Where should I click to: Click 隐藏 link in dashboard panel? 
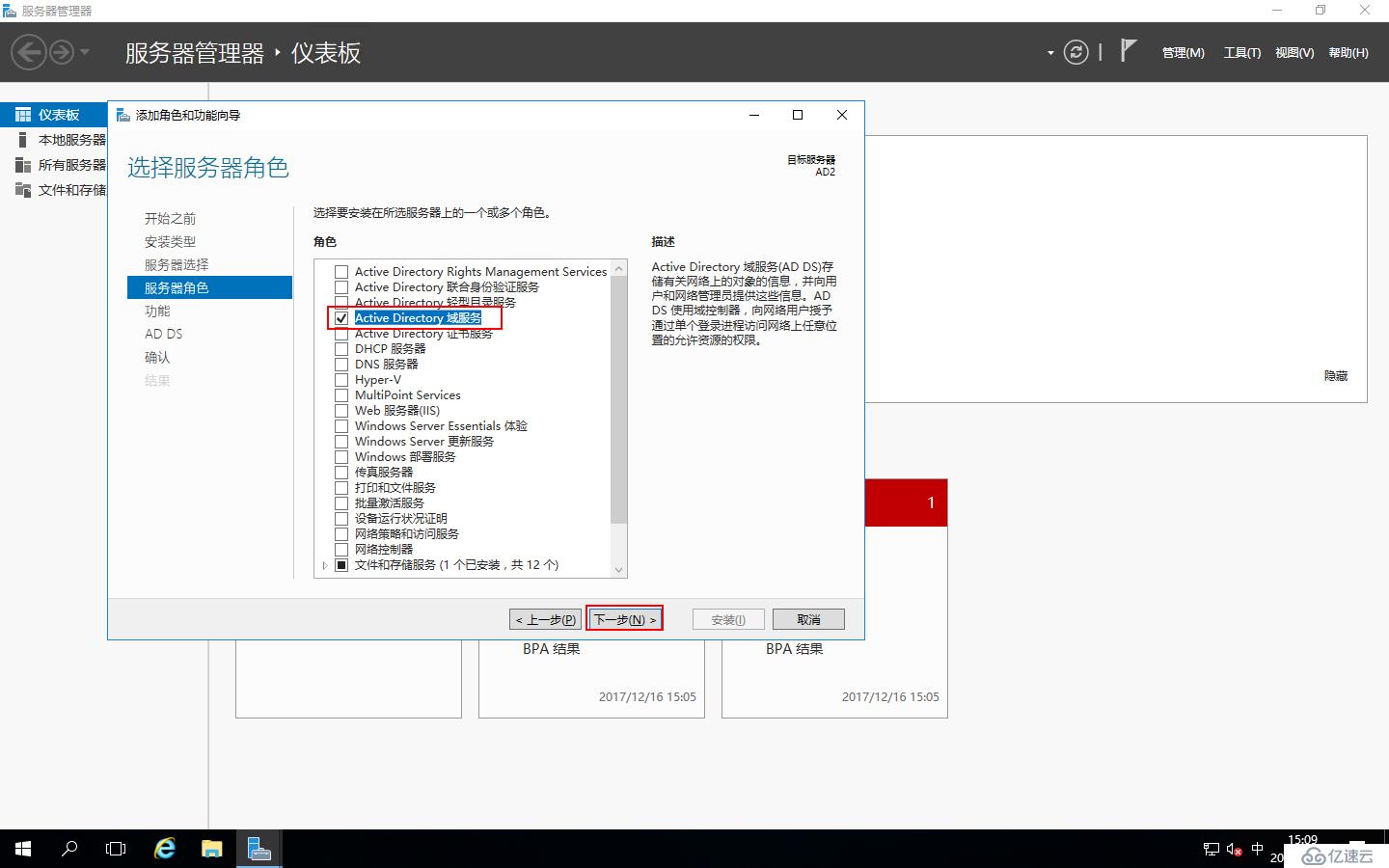[x=1336, y=376]
